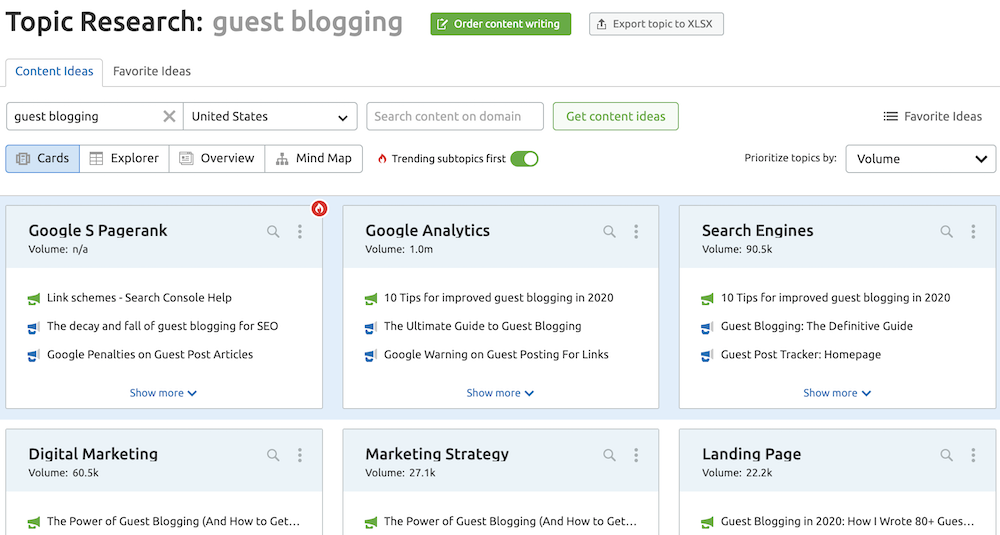Click the trending fire badge on Google S Pagerank card
This screenshot has height=535, width=1000.
319,209
